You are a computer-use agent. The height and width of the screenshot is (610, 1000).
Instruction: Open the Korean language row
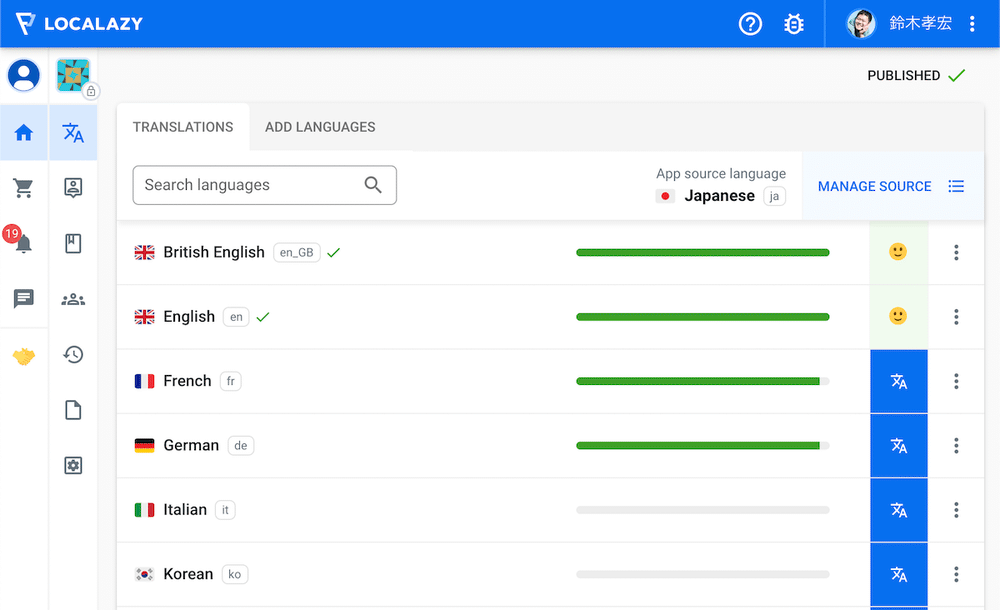point(188,574)
